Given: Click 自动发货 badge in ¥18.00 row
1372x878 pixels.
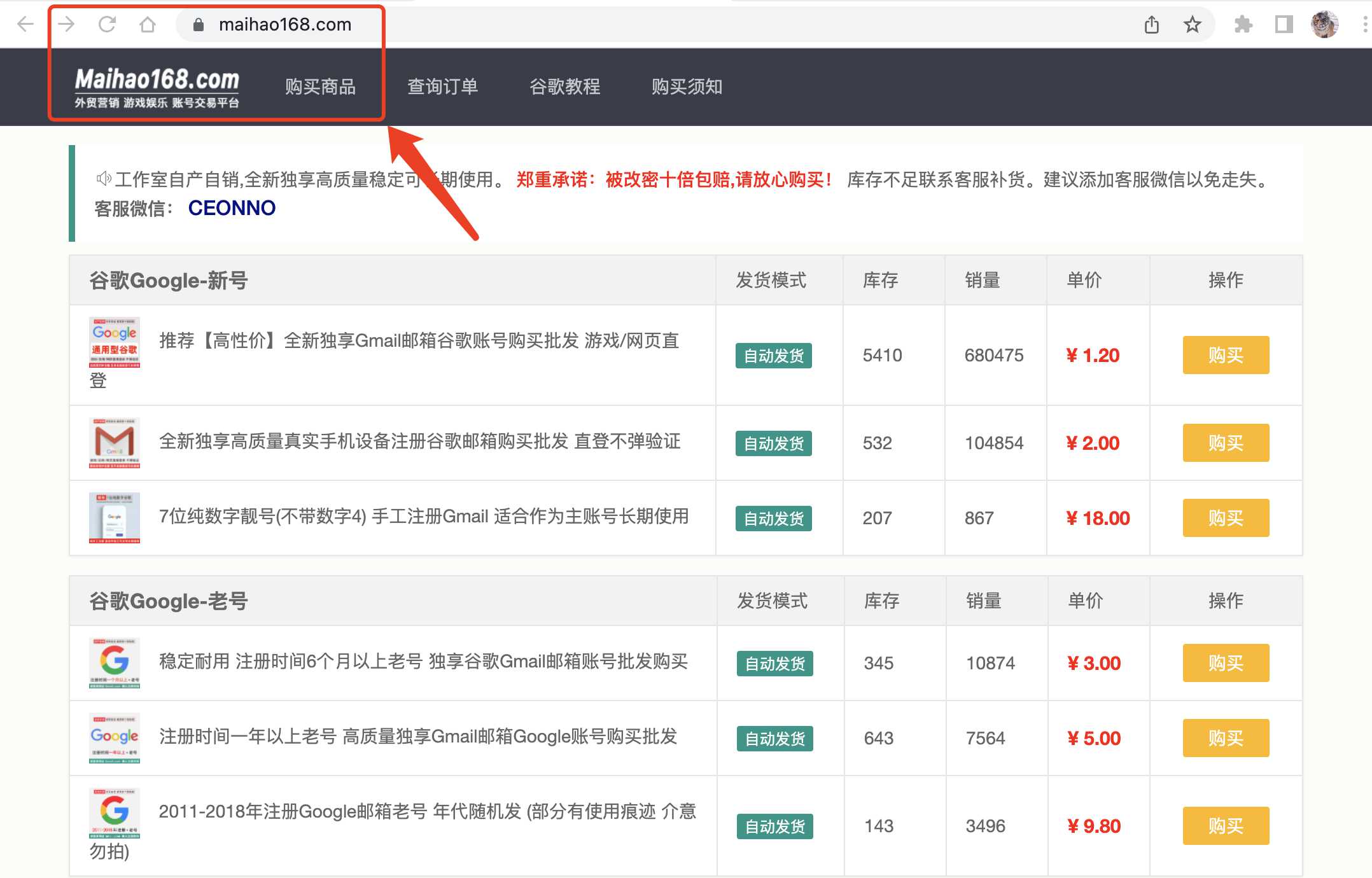Looking at the screenshot, I should [774, 519].
